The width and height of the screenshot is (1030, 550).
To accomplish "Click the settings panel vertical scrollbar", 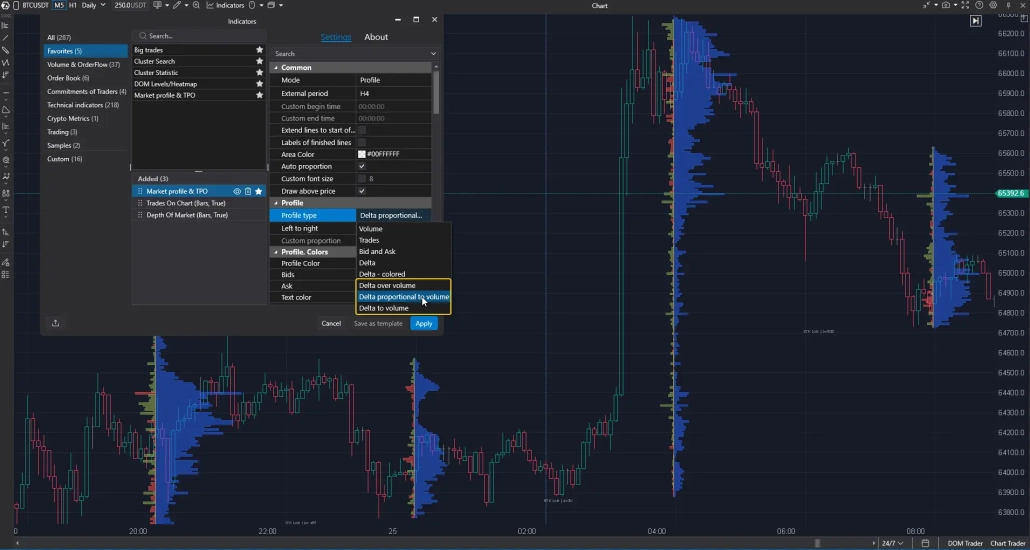I will 435,92.
